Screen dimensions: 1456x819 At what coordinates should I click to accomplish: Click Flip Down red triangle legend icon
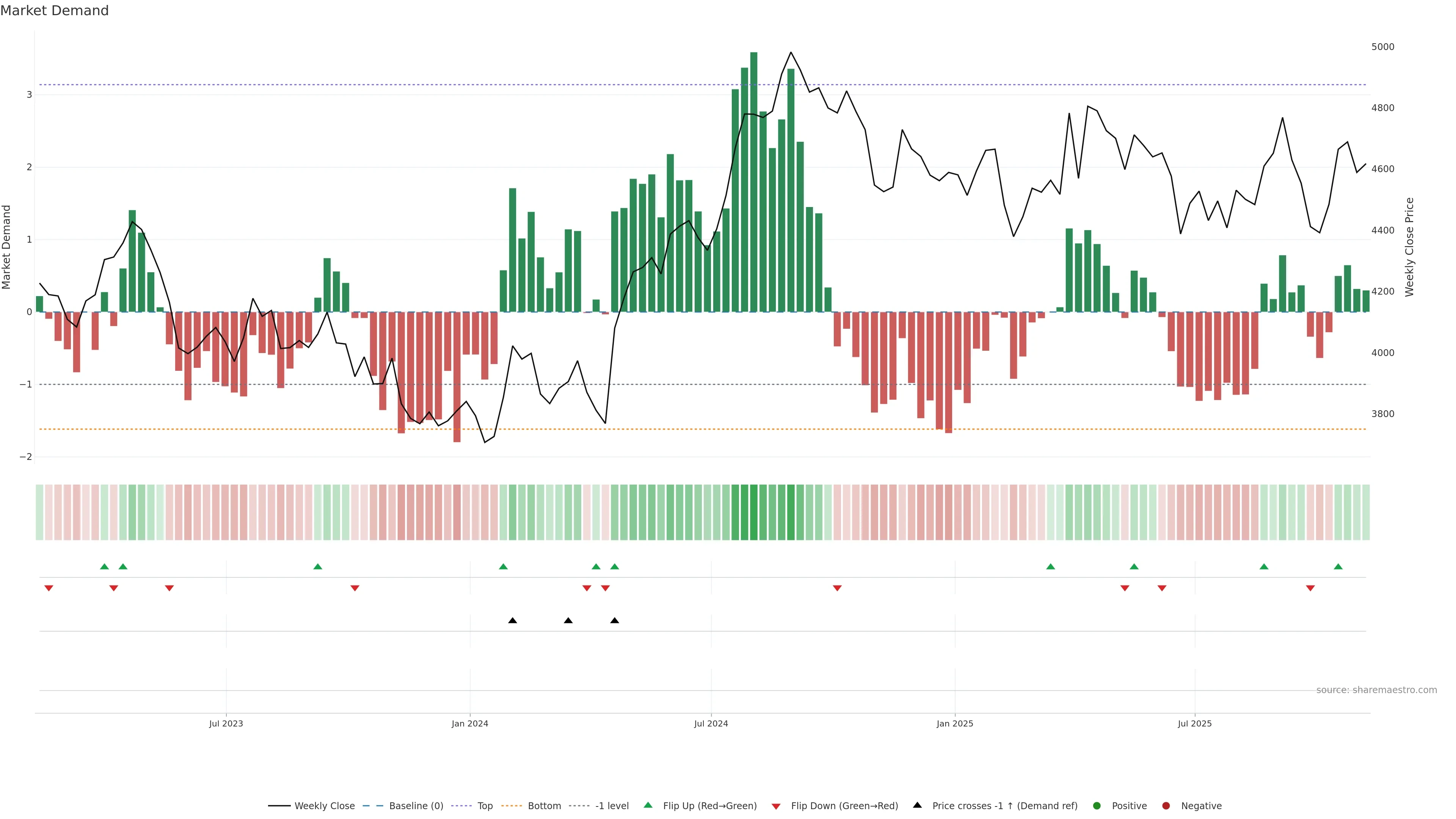click(x=776, y=806)
